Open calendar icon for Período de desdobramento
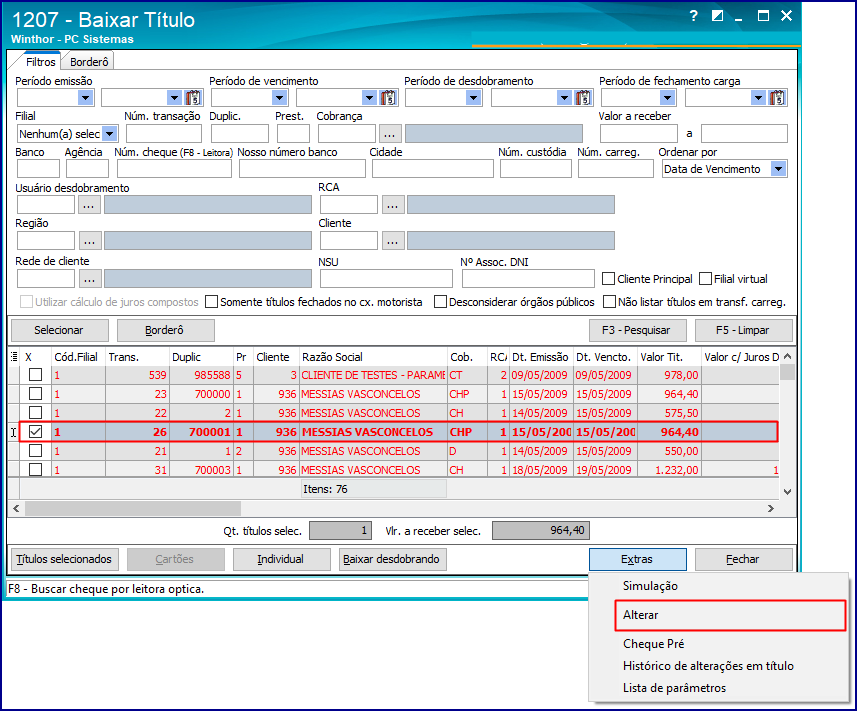This screenshot has height=711, width=857. coord(583,98)
